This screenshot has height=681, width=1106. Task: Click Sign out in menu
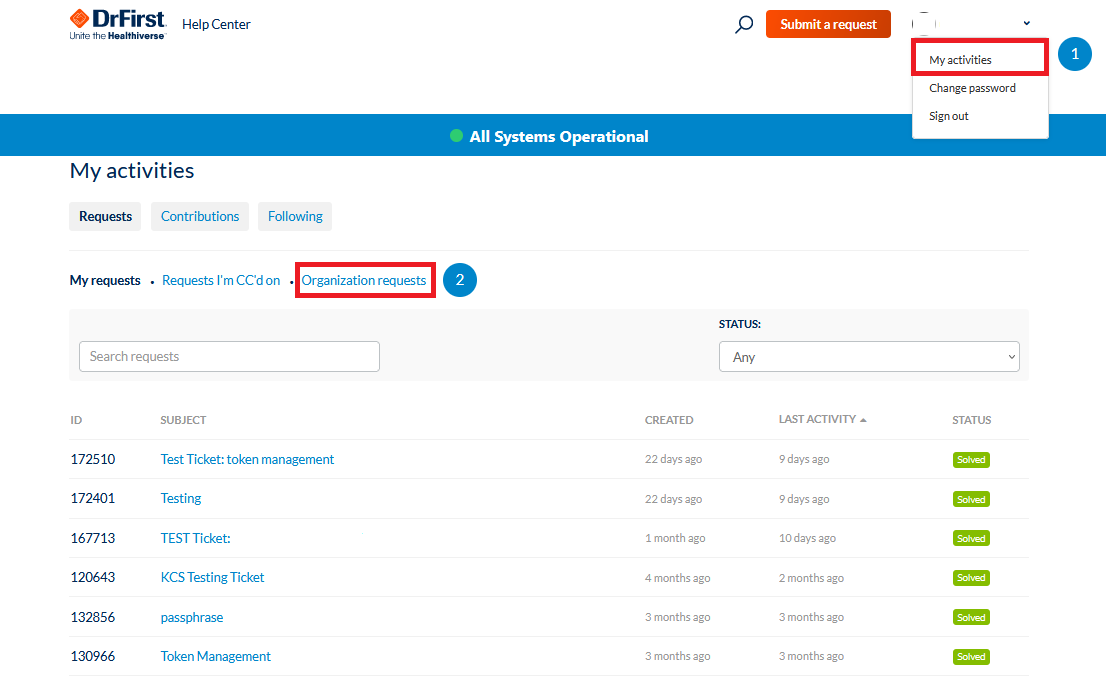click(x=948, y=116)
